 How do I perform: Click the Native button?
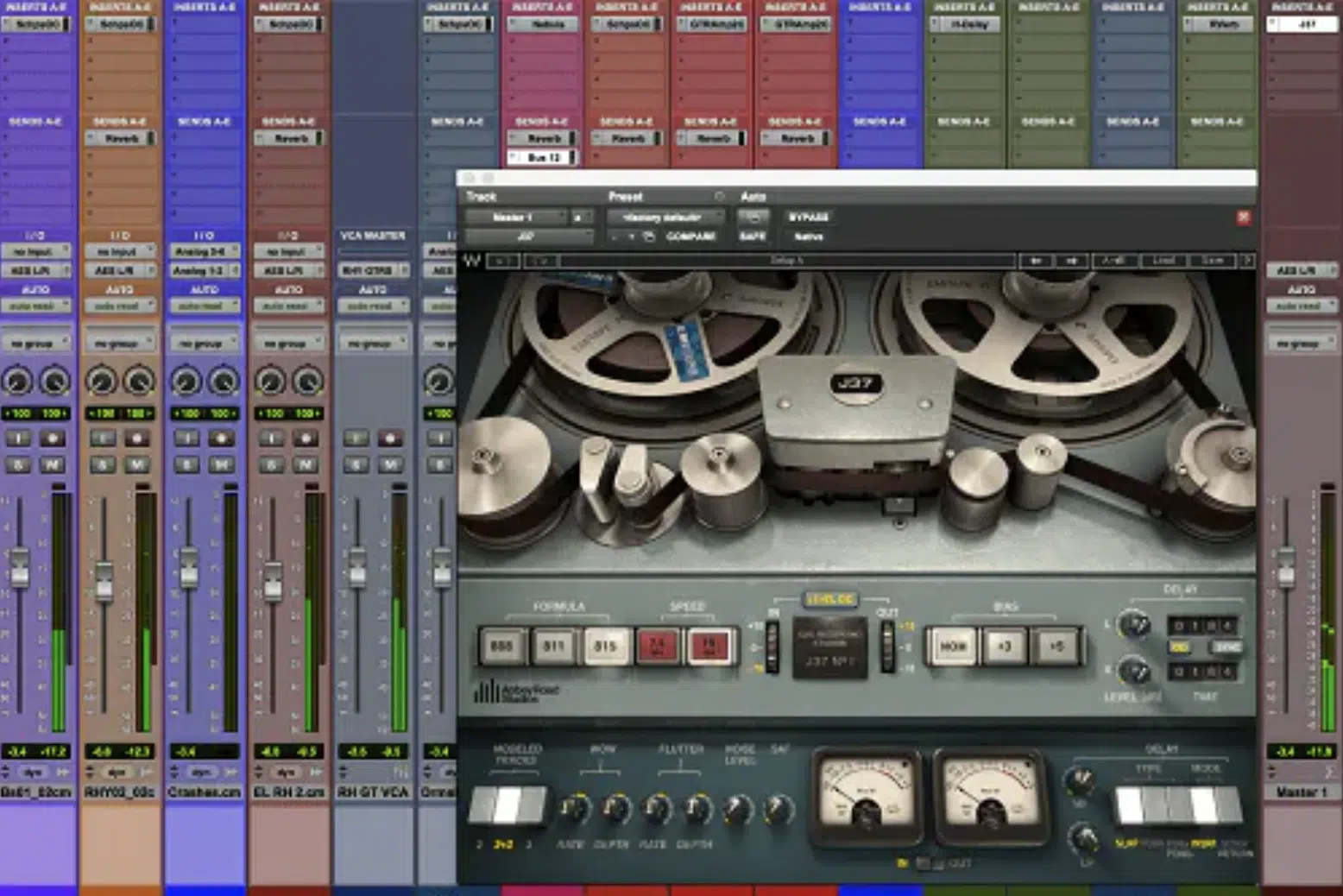tap(809, 237)
